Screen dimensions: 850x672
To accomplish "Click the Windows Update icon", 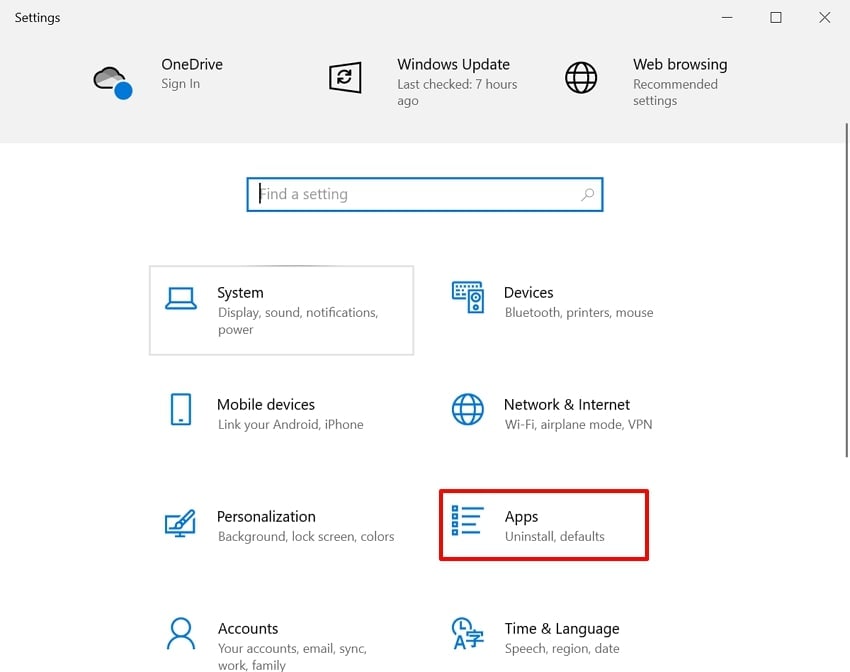I will coord(345,77).
